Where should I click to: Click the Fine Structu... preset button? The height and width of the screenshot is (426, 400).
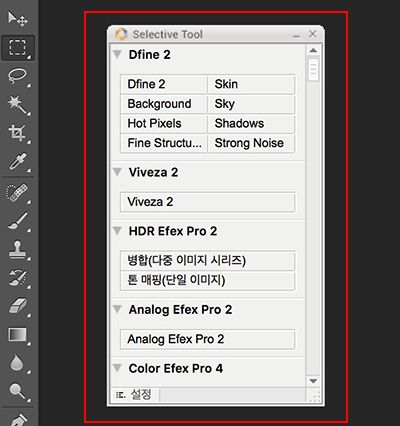pos(164,143)
